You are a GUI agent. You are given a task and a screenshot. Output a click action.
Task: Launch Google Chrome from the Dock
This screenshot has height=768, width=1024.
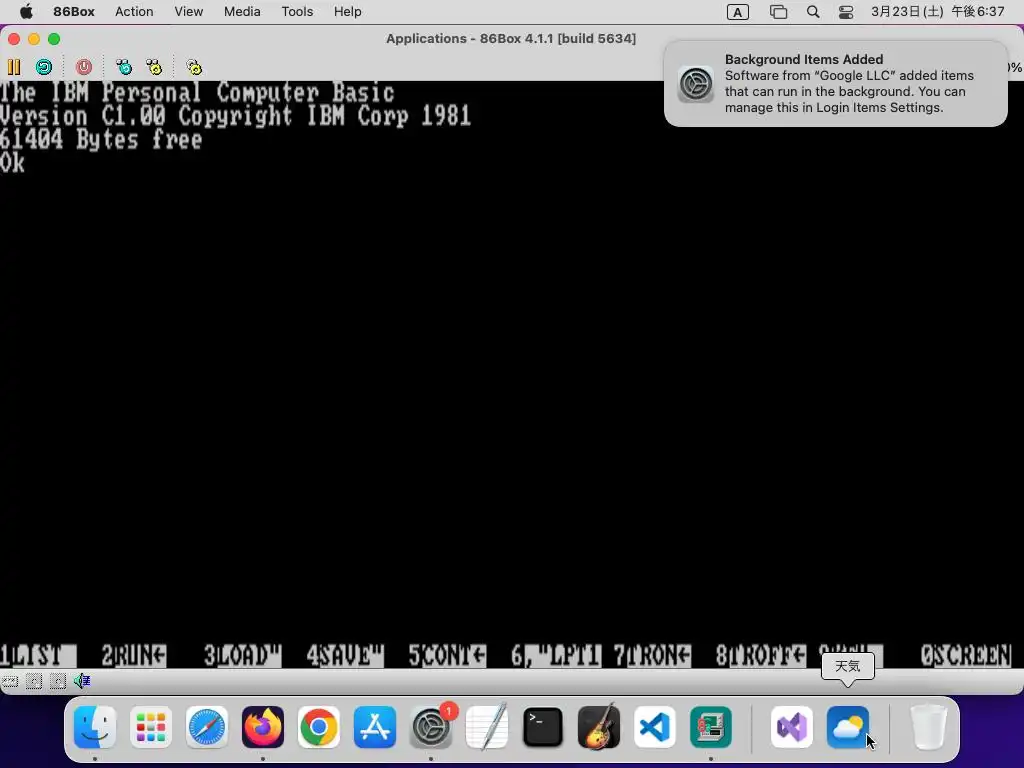coord(319,727)
